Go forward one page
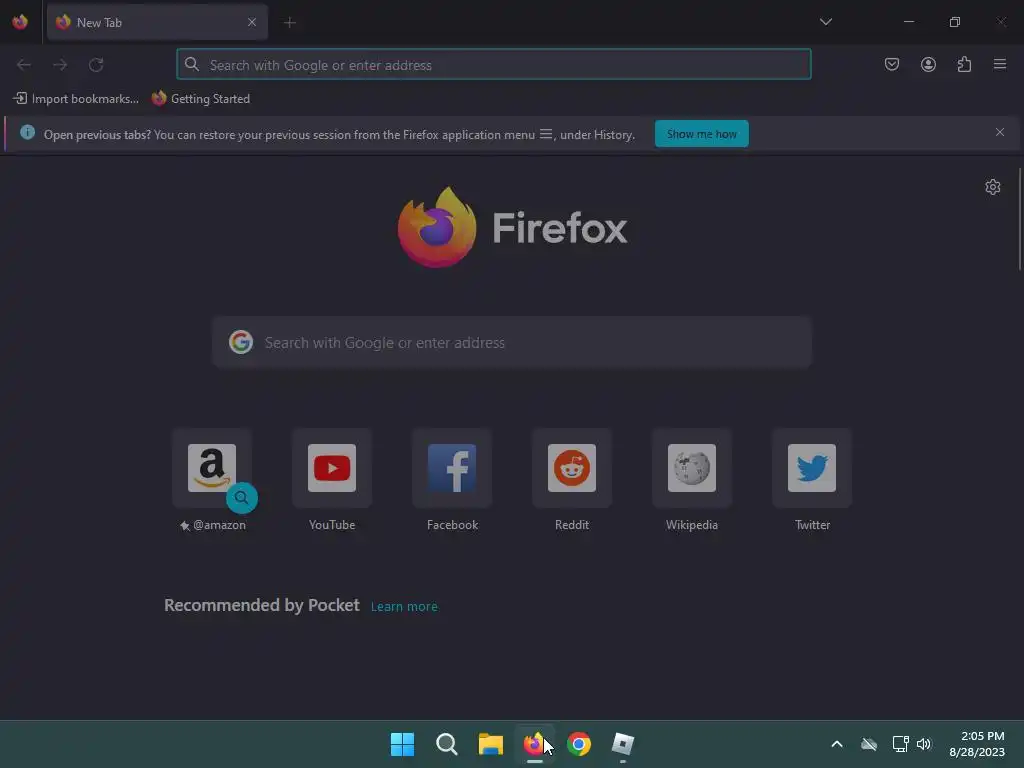The image size is (1024, 768). click(60, 65)
